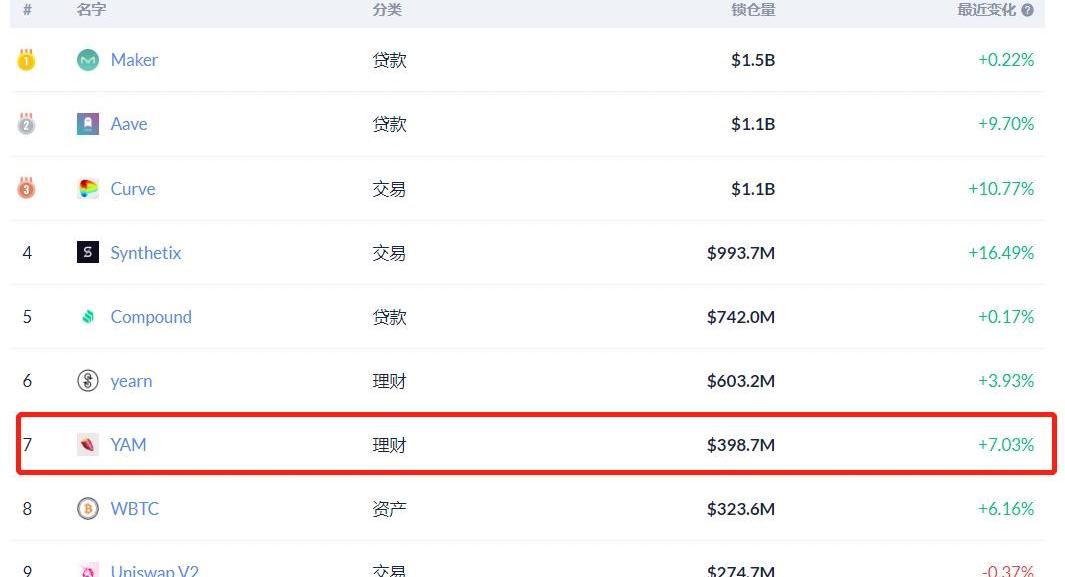
Task: Open the Synthetix project link
Action: coord(146,253)
